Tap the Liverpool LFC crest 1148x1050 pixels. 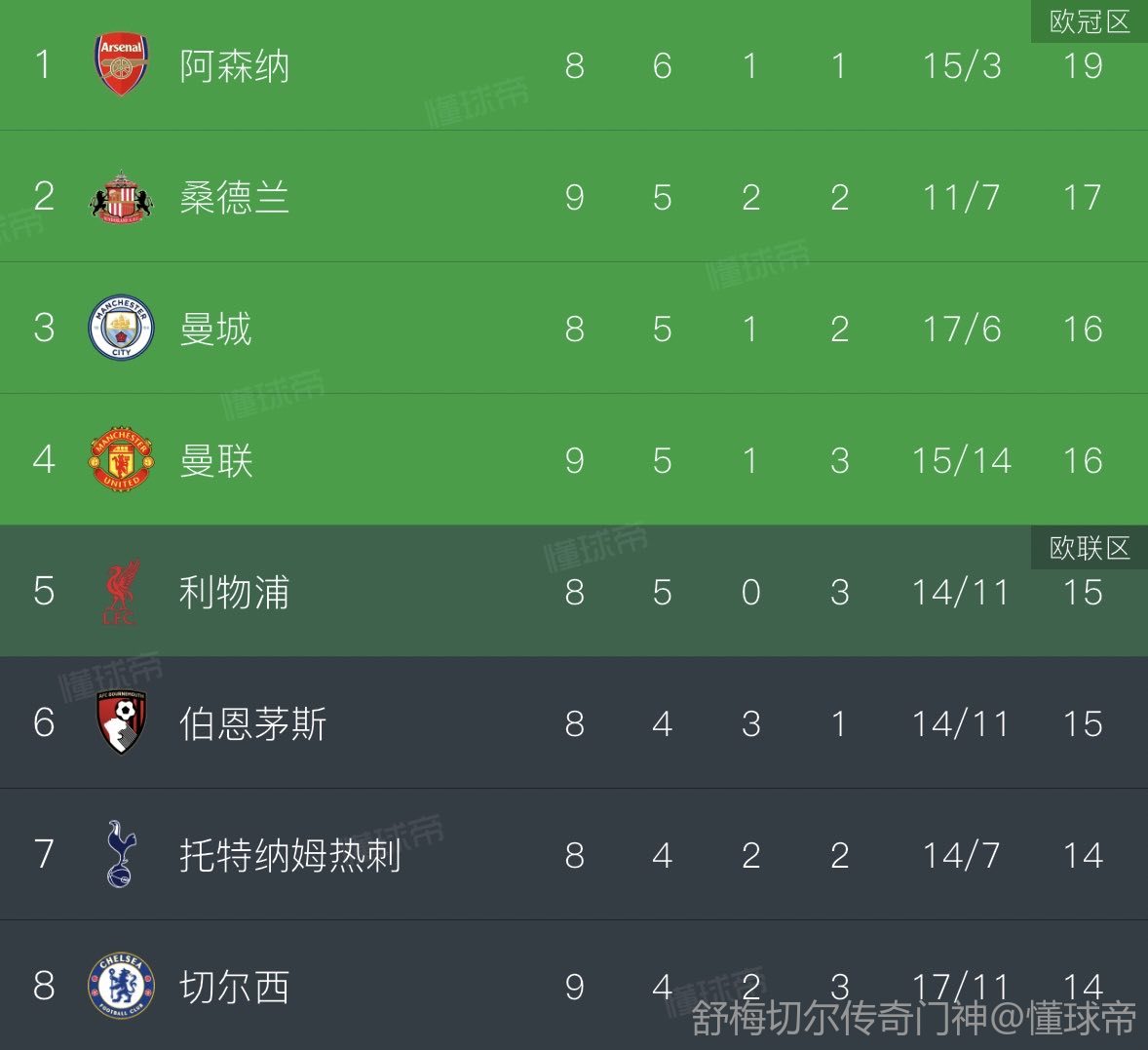121,592
